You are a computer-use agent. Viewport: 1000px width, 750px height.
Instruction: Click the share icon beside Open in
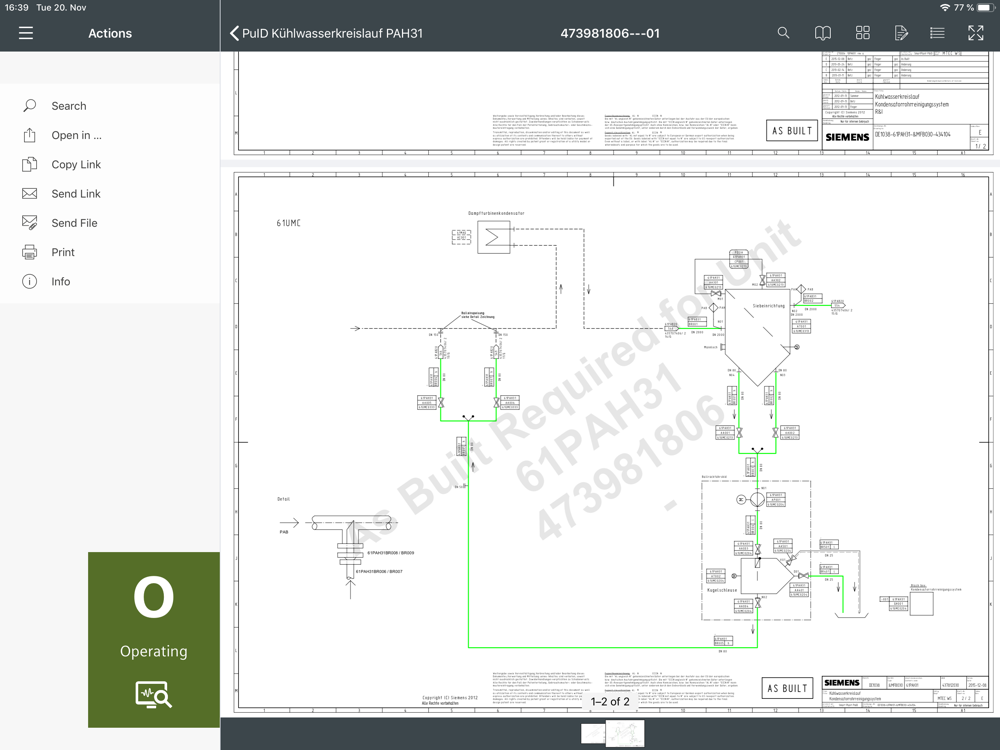tap(29, 135)
